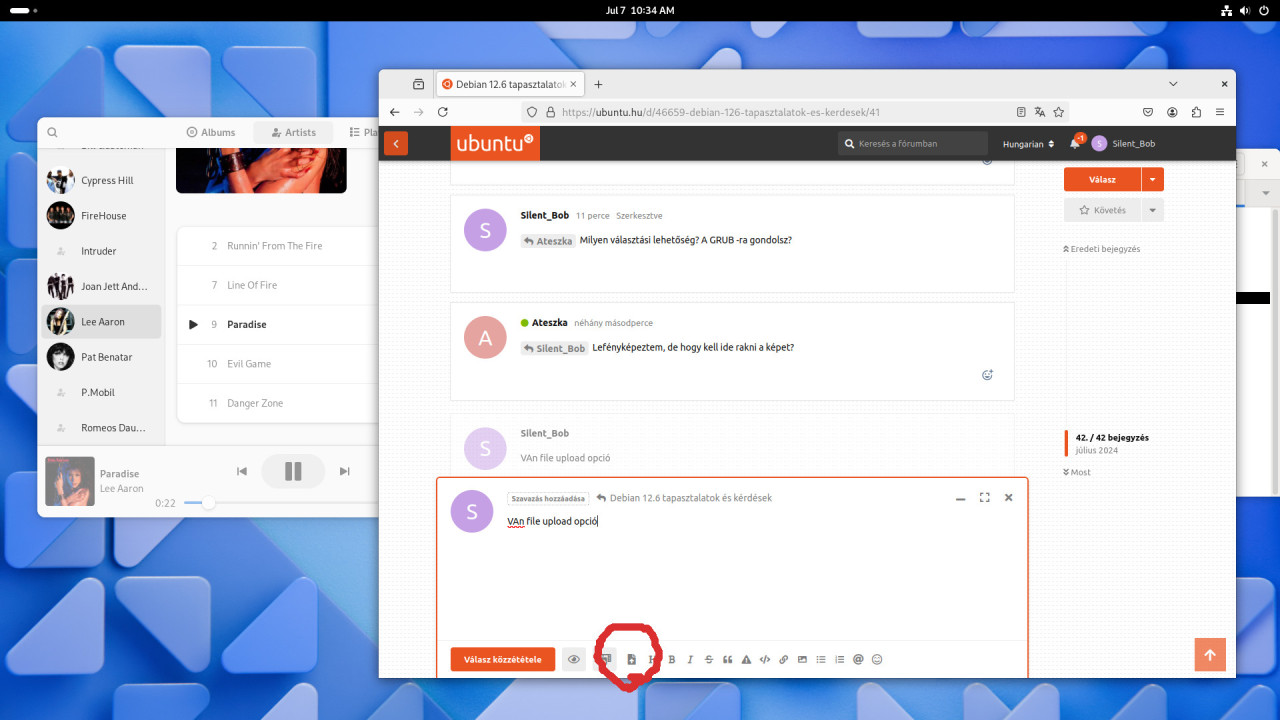Toggle reply preview eye button

point(574,659)
